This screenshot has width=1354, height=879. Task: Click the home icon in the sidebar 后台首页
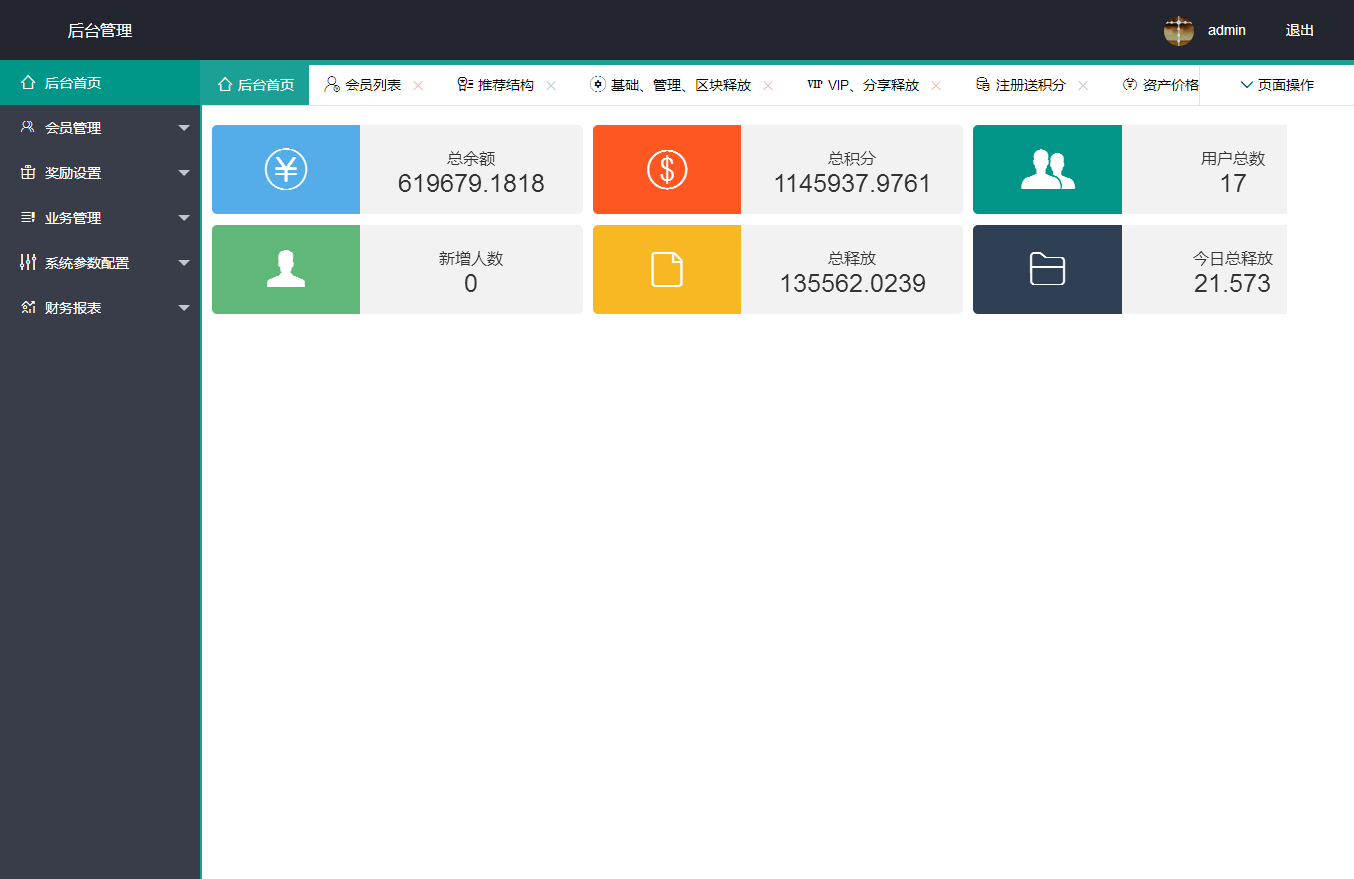28,83
